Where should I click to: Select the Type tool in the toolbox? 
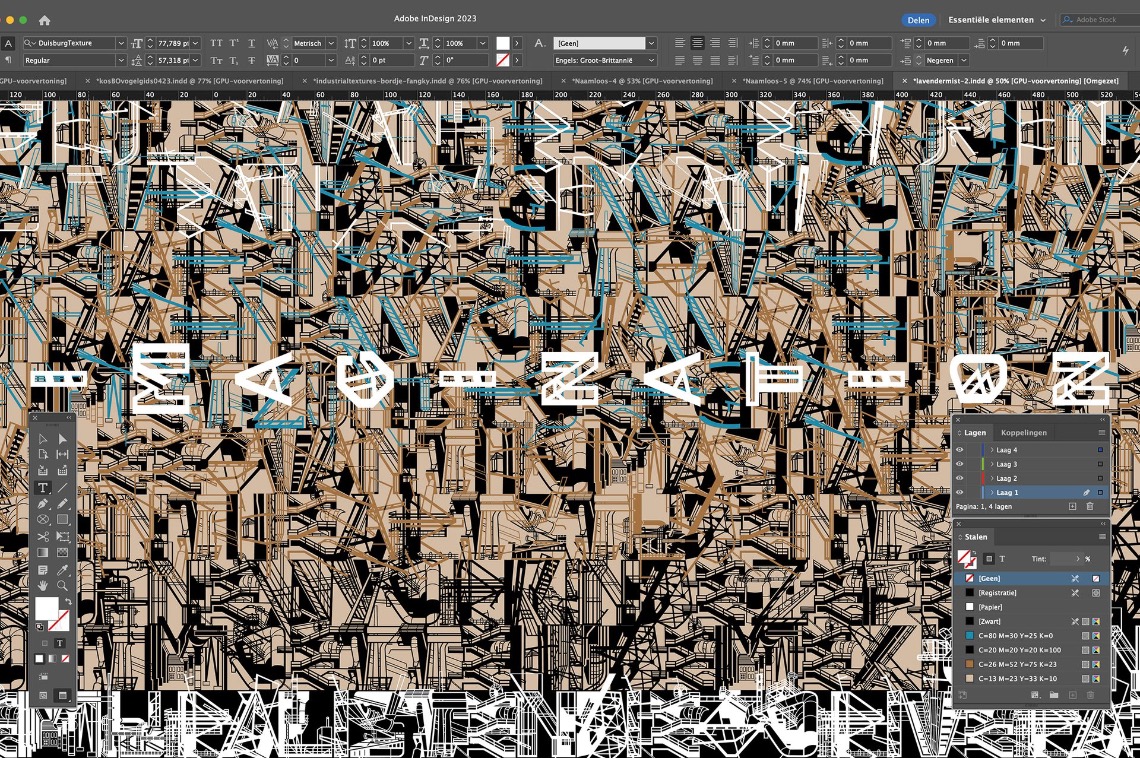(x=43, y=488)
